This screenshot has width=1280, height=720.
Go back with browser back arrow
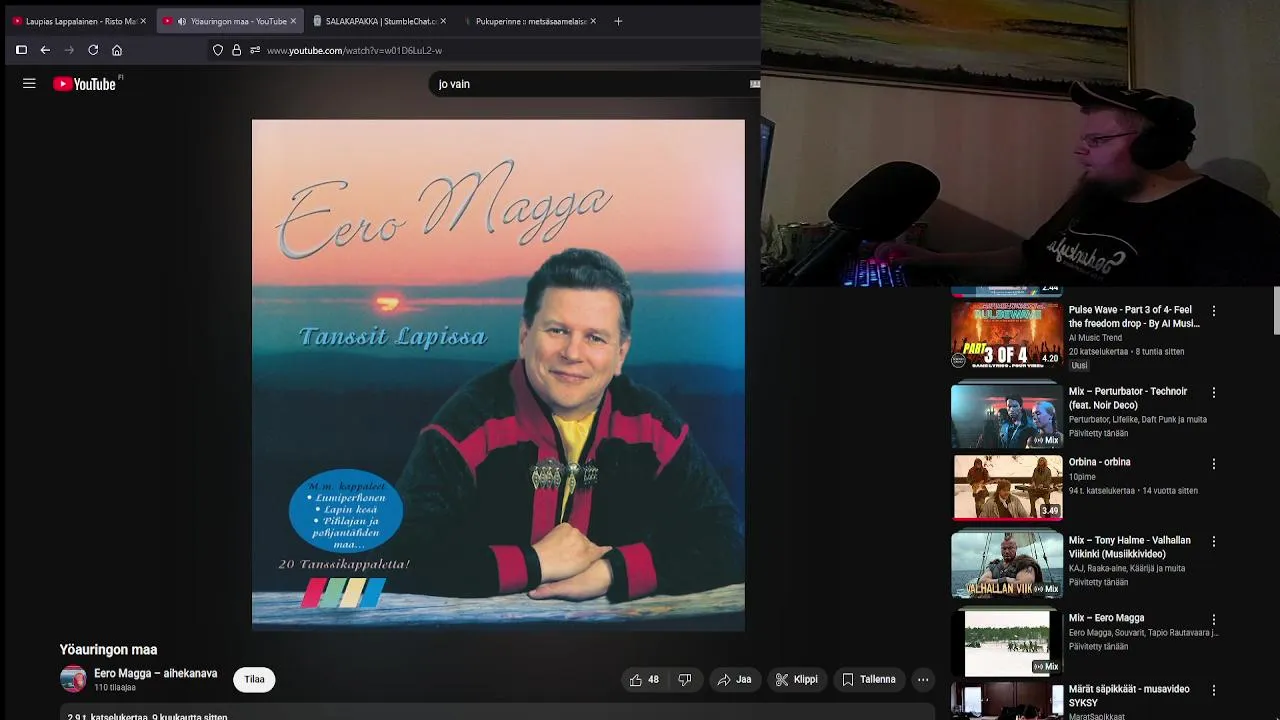coord(45,50)
